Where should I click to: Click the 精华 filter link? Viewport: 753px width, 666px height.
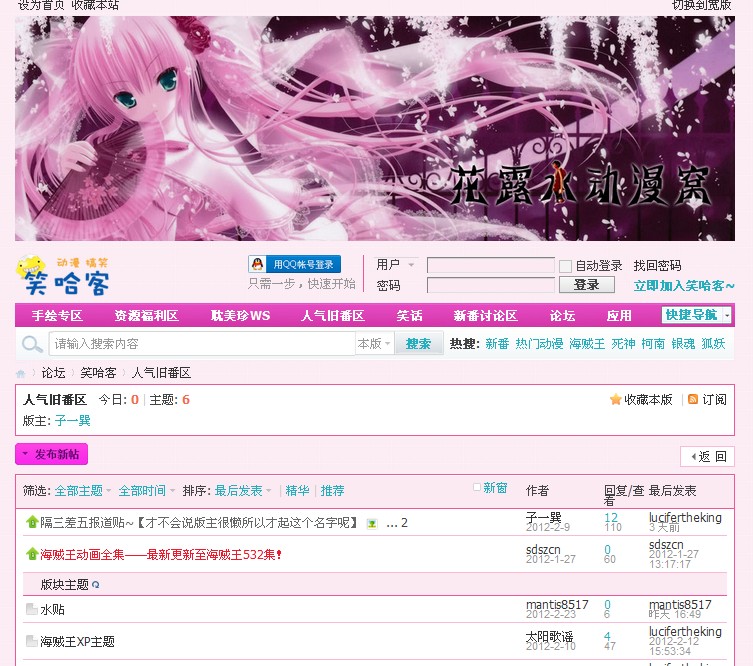(297, 491)
